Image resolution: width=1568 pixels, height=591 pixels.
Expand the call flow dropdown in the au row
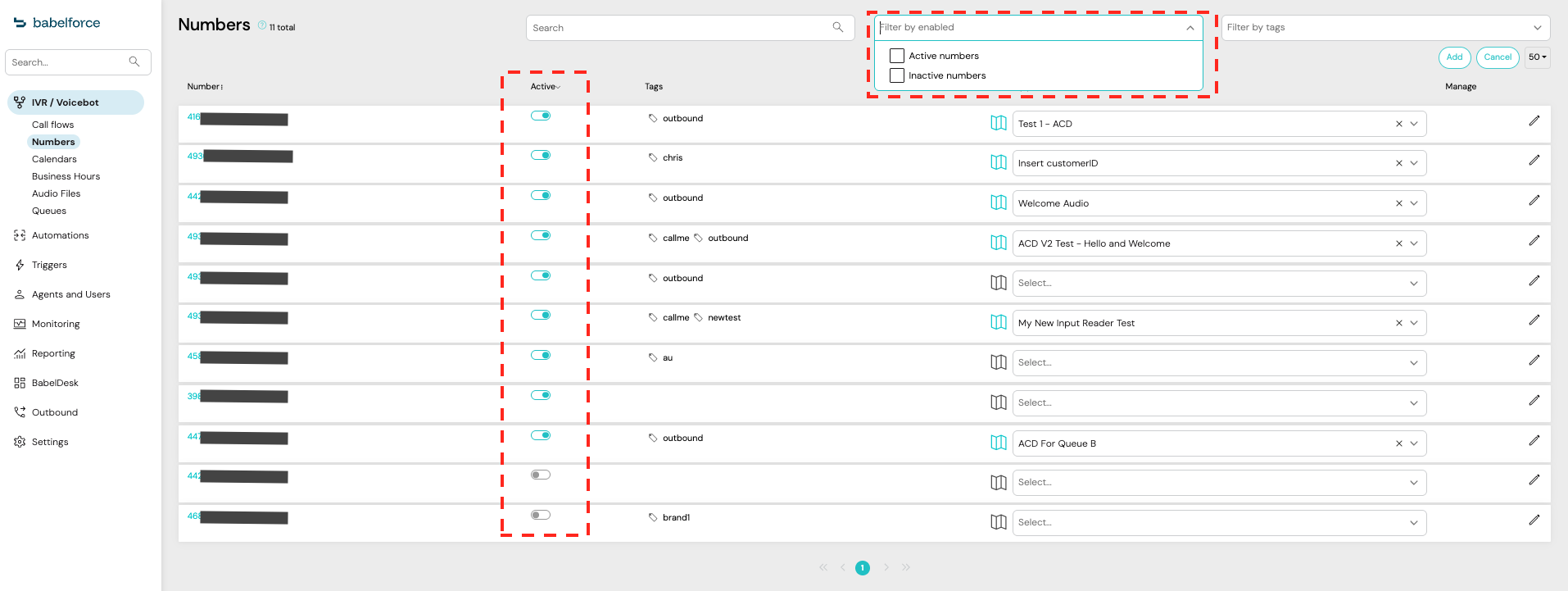1413,363
